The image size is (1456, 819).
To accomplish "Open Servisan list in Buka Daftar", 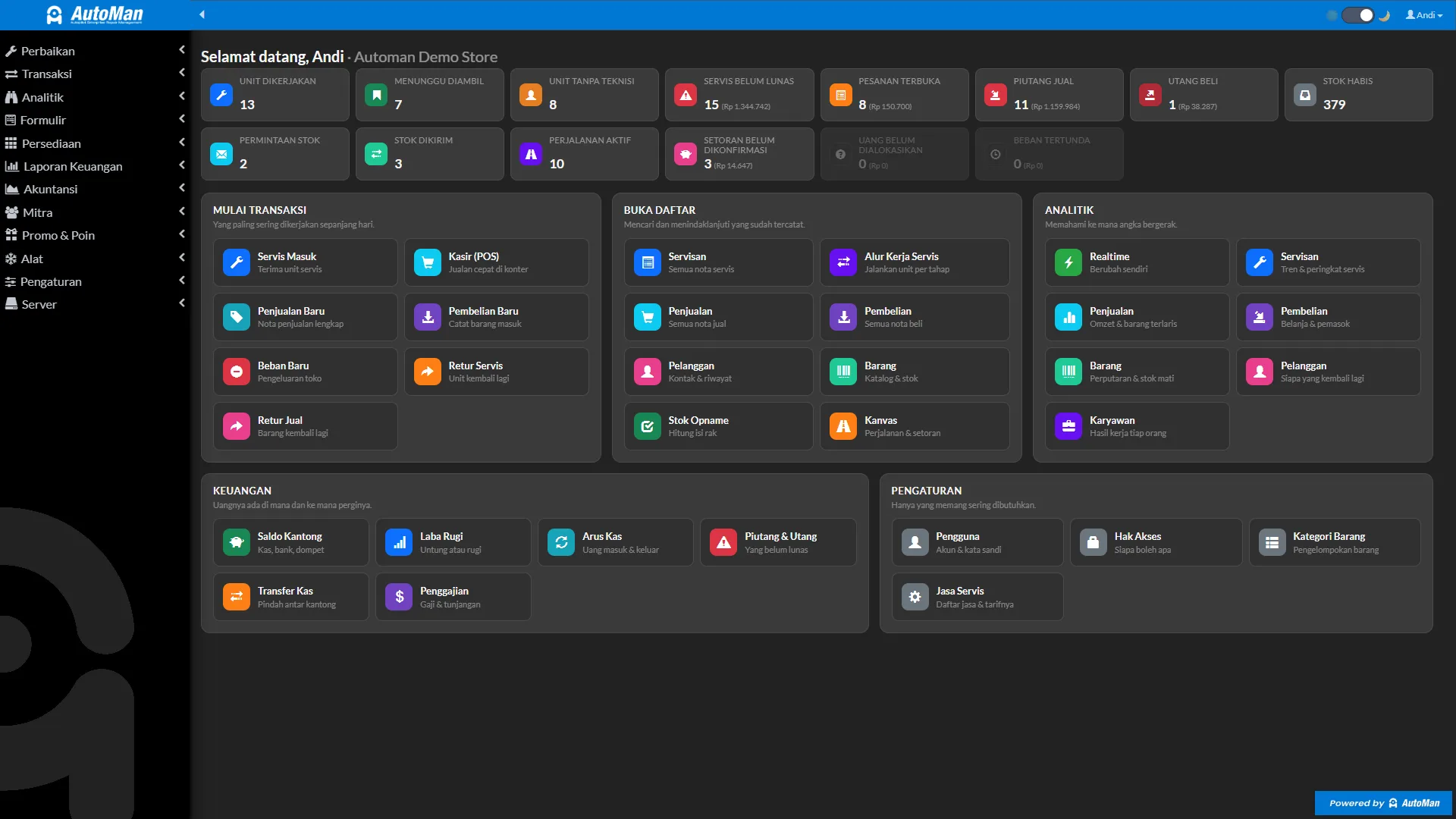I will [718, 262].
